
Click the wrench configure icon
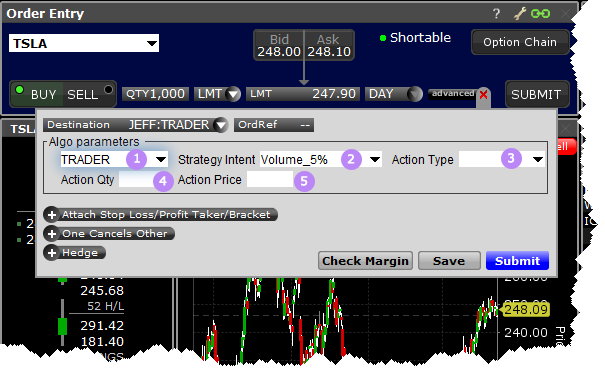[x=520, y=14]
